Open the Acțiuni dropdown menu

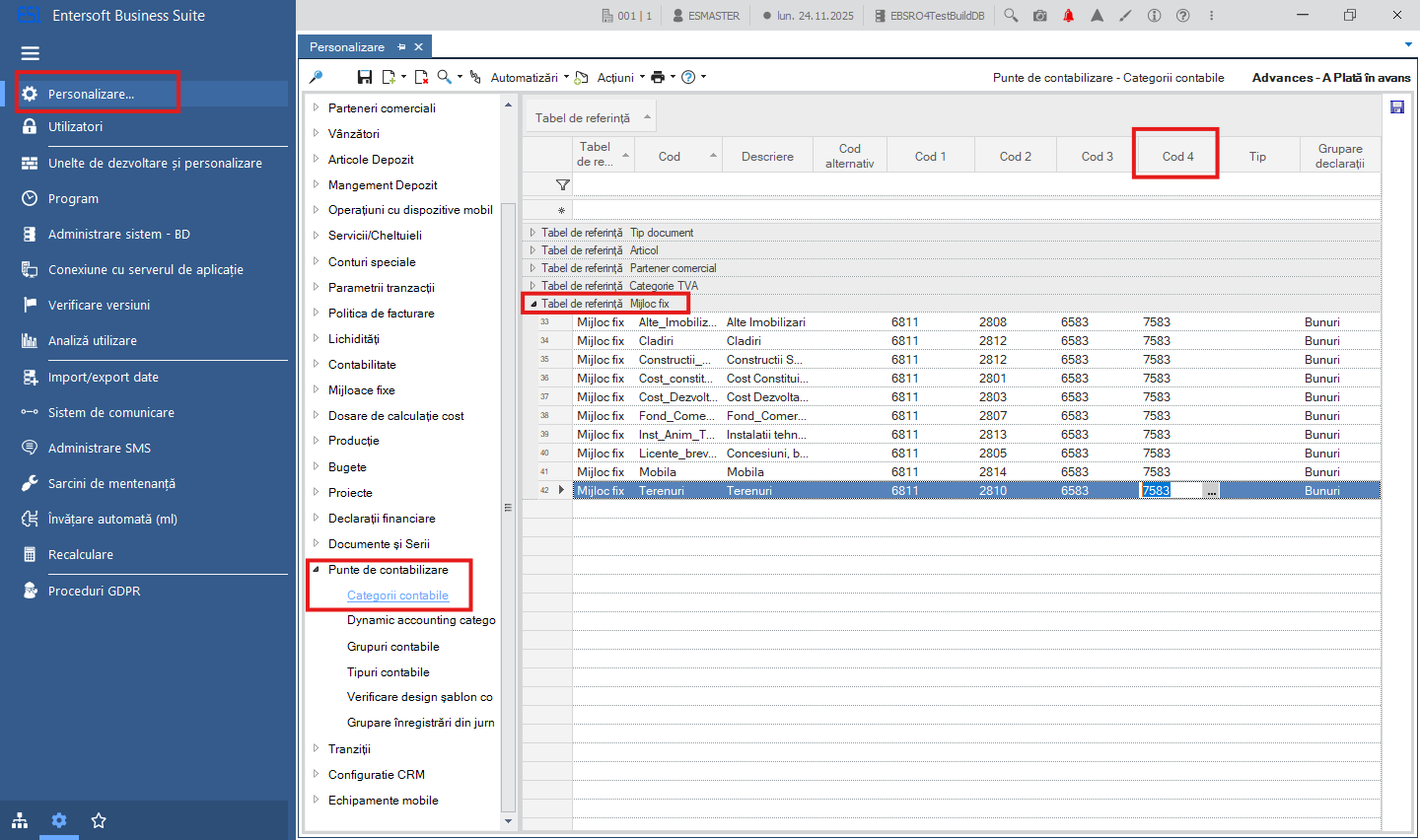point(621,77)
